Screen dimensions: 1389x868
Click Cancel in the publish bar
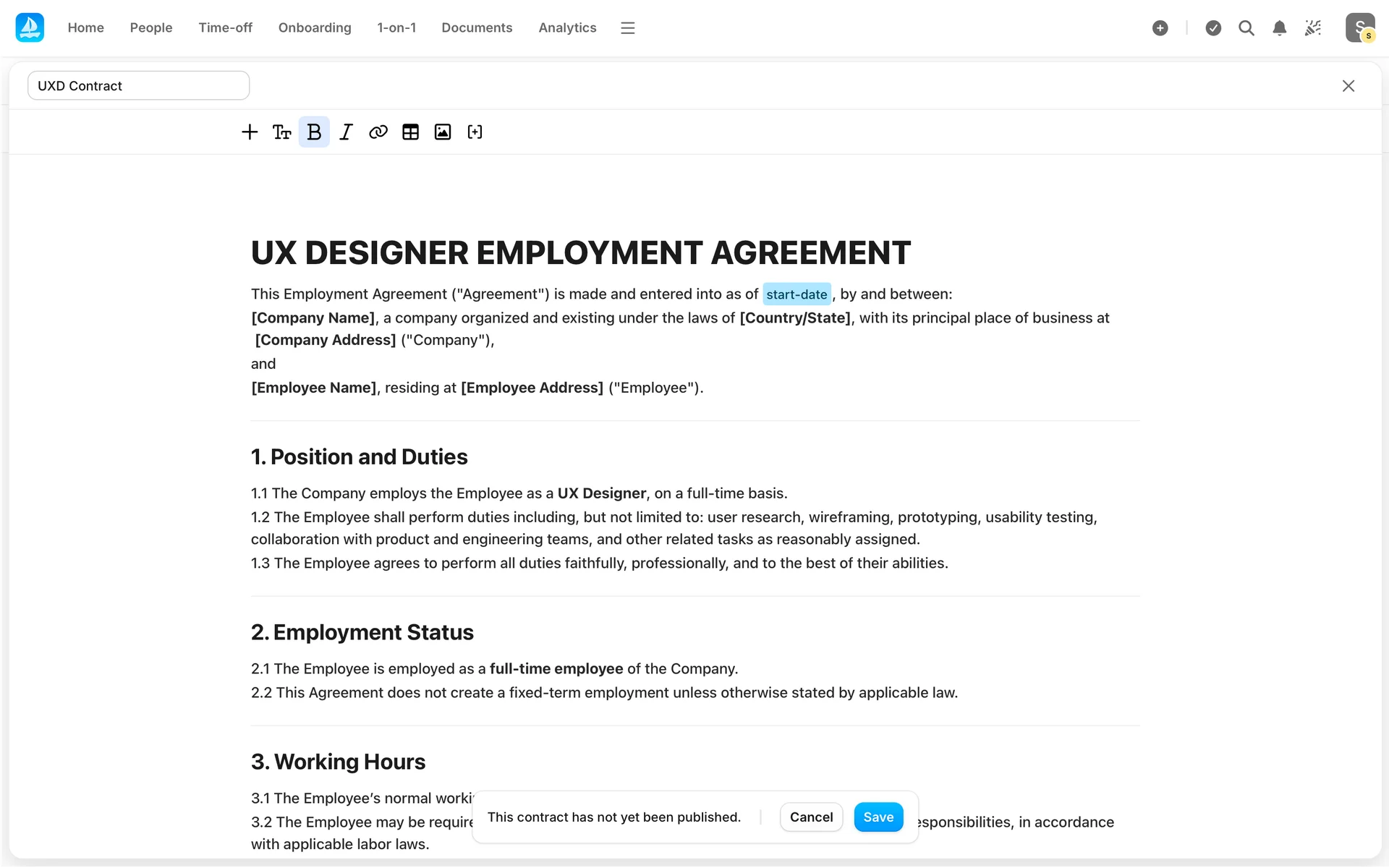click(811, 817)
